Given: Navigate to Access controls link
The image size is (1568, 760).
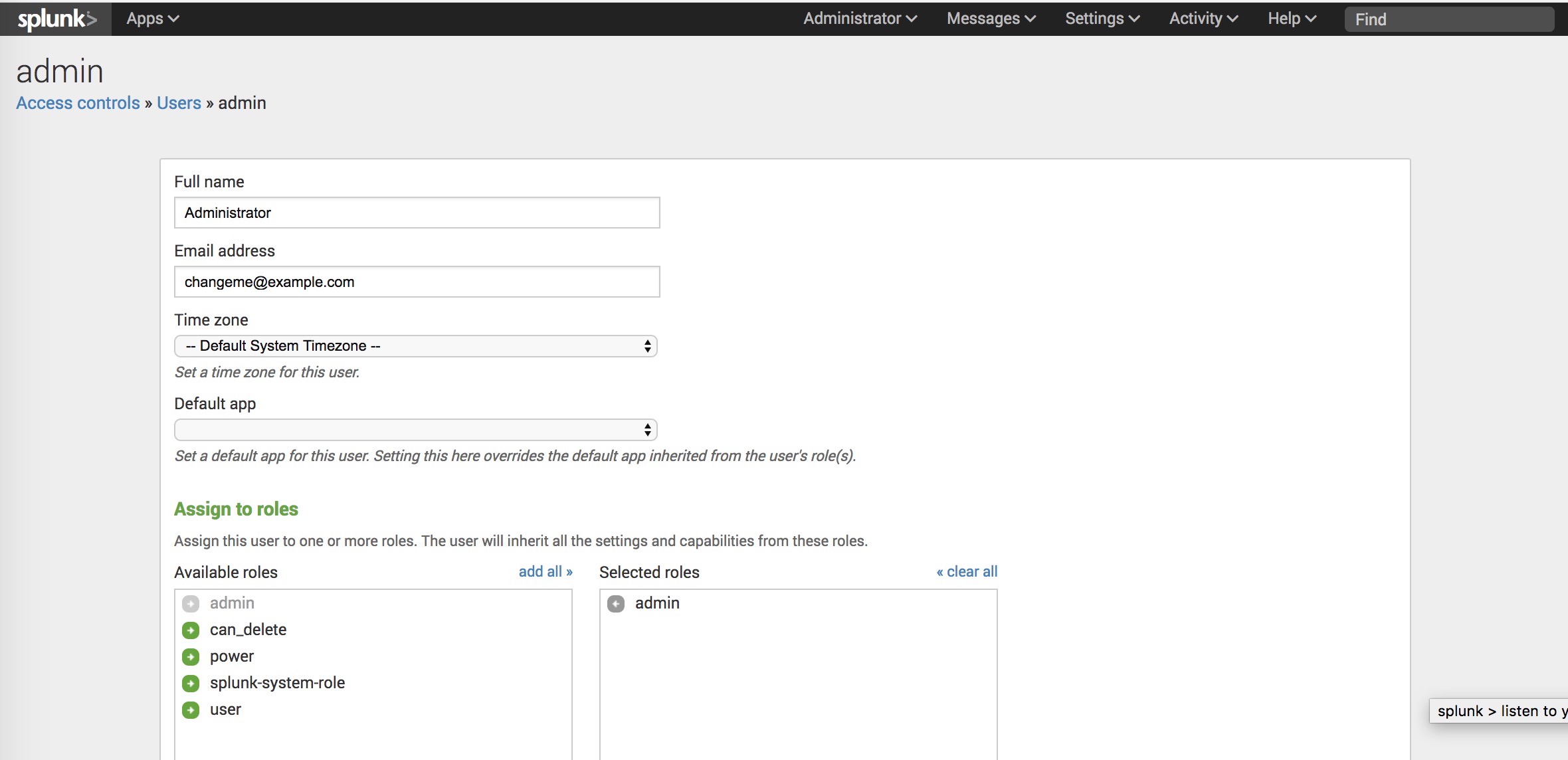Looking at the screenshot, I should (77, 103).
